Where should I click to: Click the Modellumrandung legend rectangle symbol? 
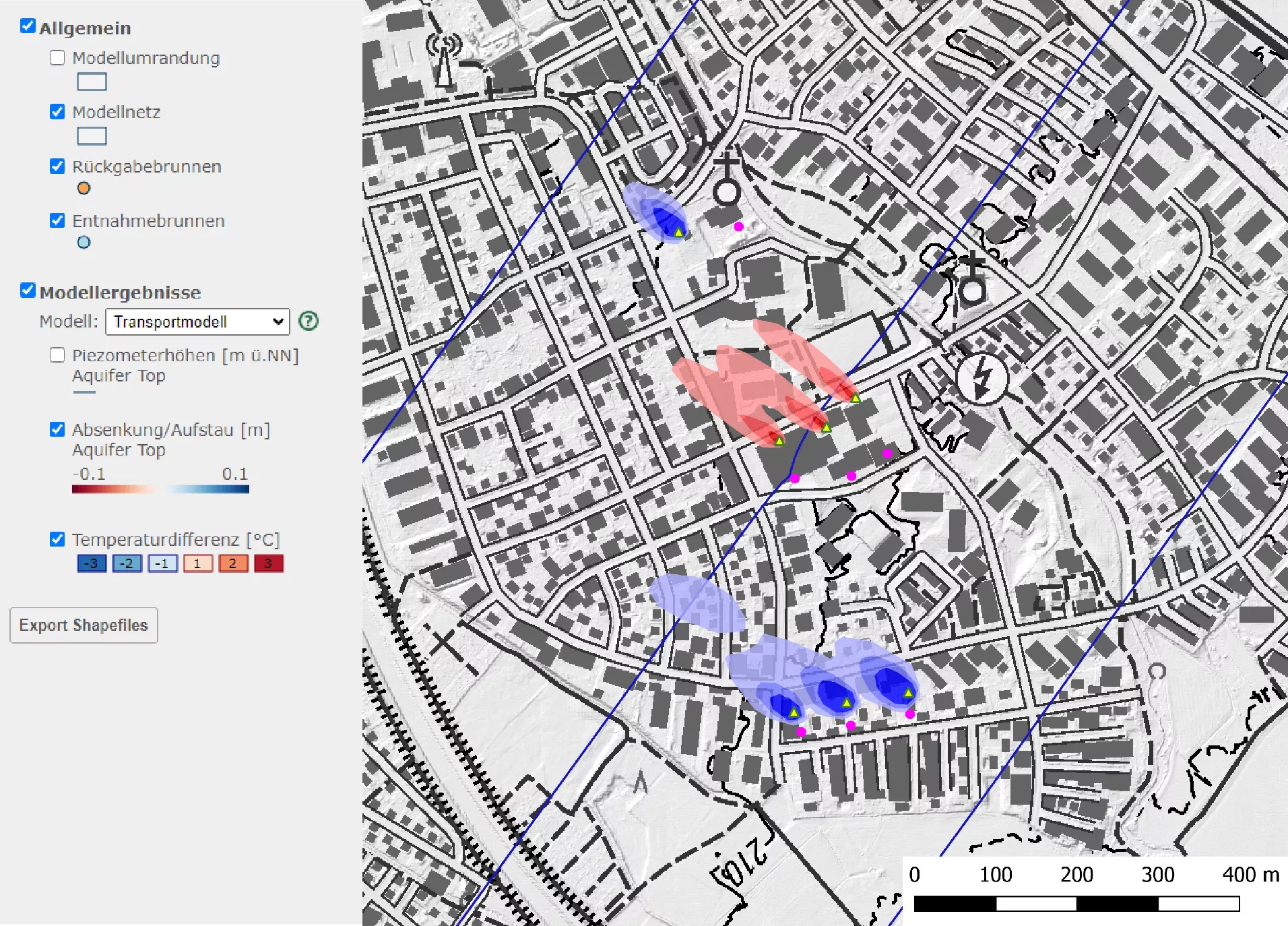point(92,82)
